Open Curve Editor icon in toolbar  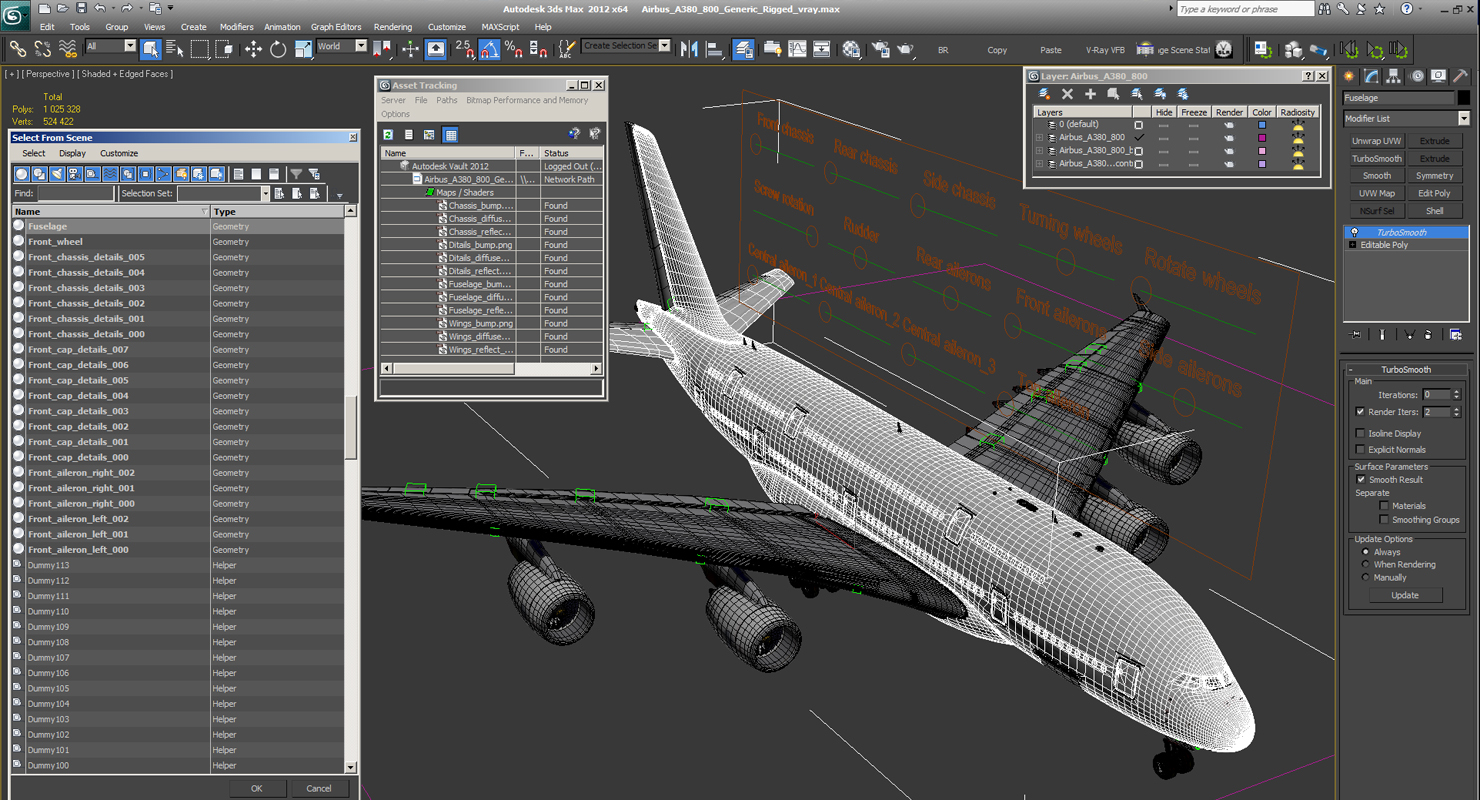click(797, 48)
